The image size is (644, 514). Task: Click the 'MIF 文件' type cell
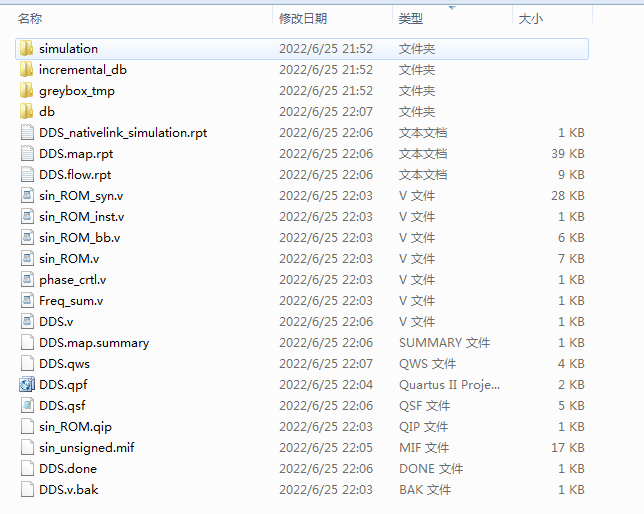click(424, 447)
